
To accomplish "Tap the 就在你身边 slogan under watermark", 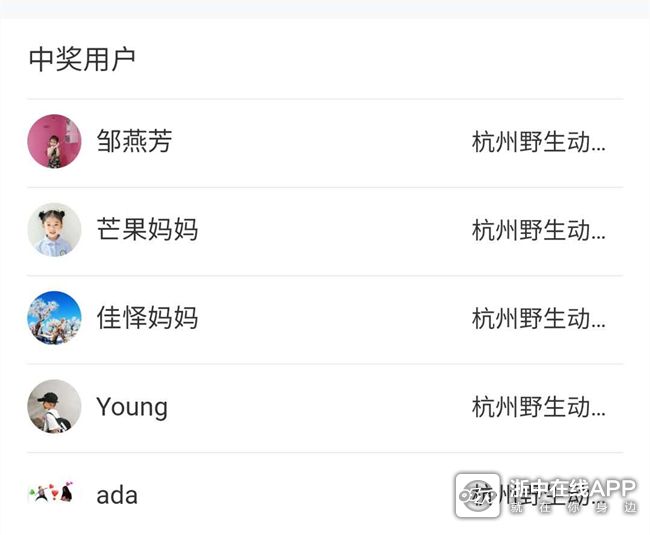I will [573, 508].
